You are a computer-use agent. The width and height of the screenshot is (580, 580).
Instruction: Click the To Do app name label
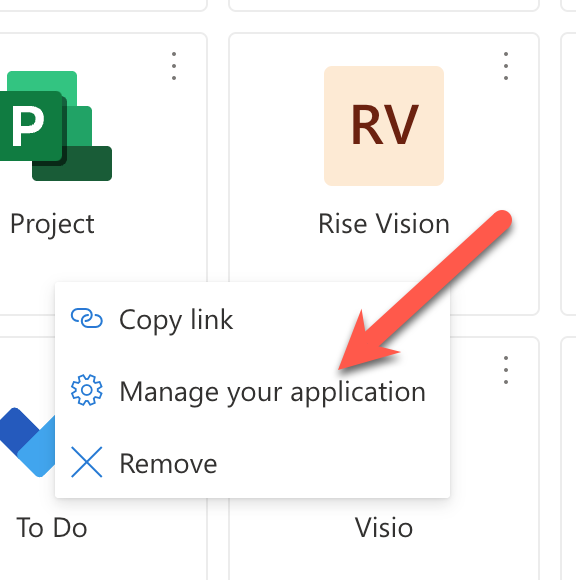[x=52, y=527]
